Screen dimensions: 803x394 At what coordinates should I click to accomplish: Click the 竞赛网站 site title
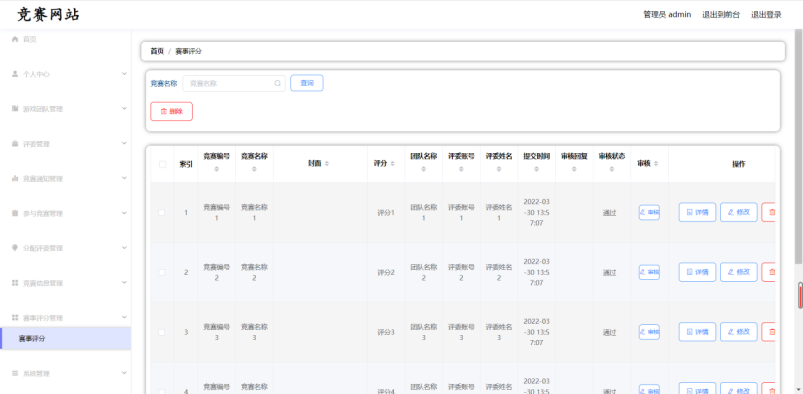click(49, 14)
